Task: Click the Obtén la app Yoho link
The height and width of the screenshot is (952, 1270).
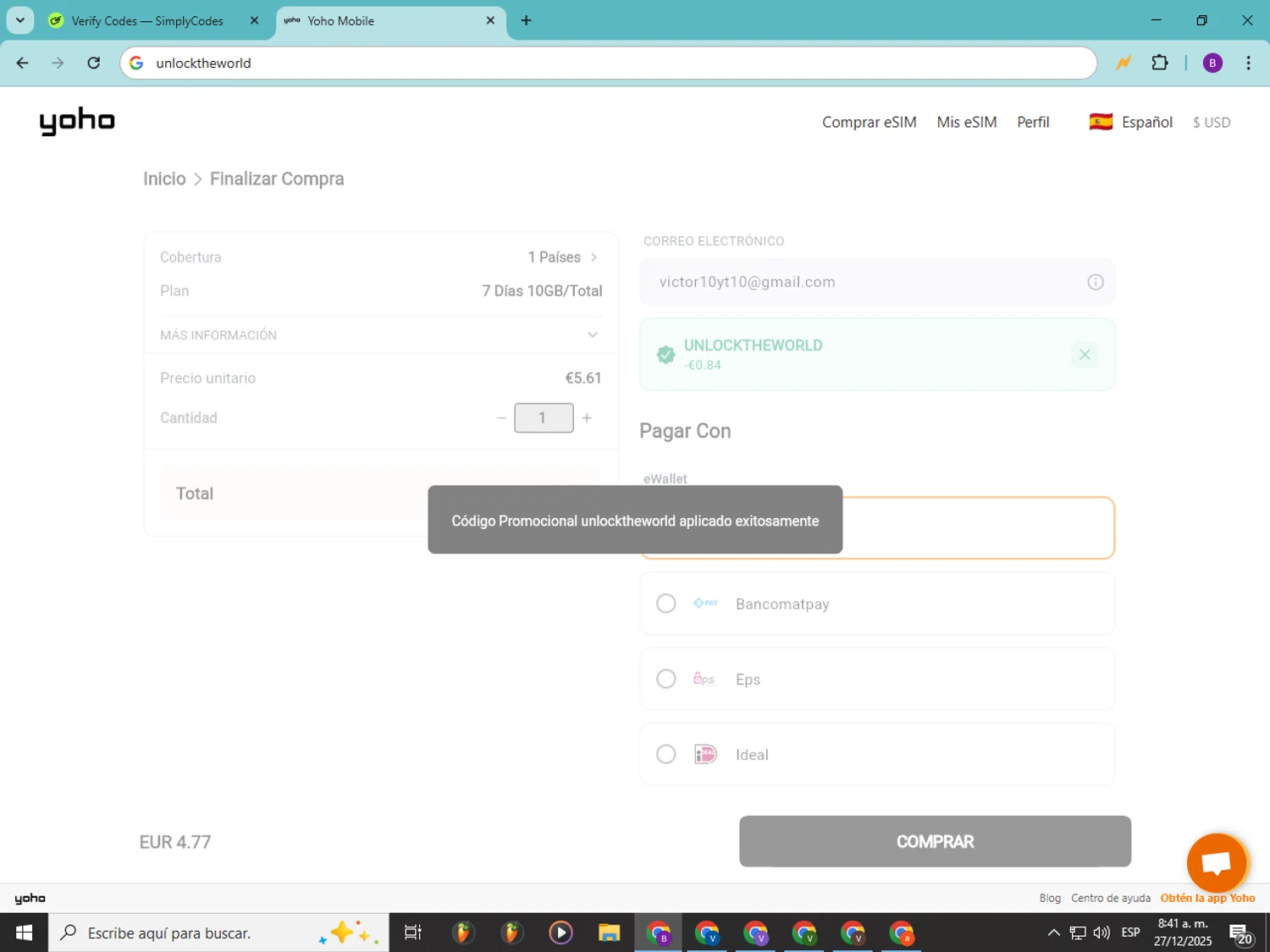Action: click(1208, 898)
